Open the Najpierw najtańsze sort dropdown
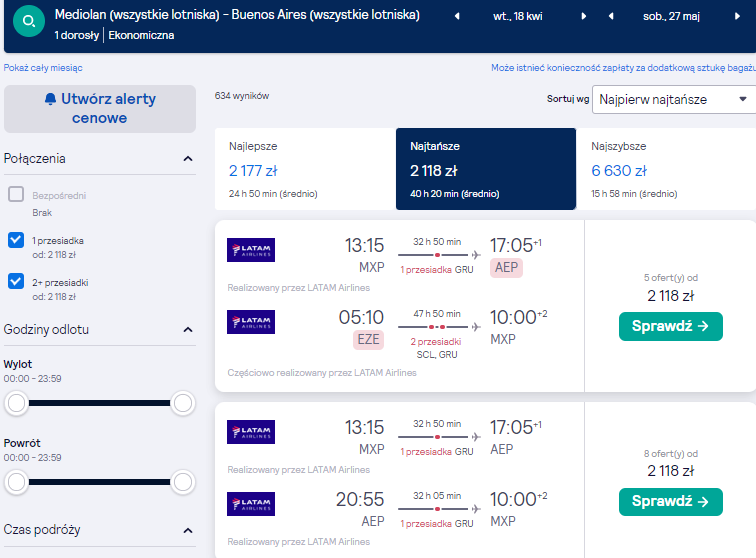 click(x=674, y=99)
